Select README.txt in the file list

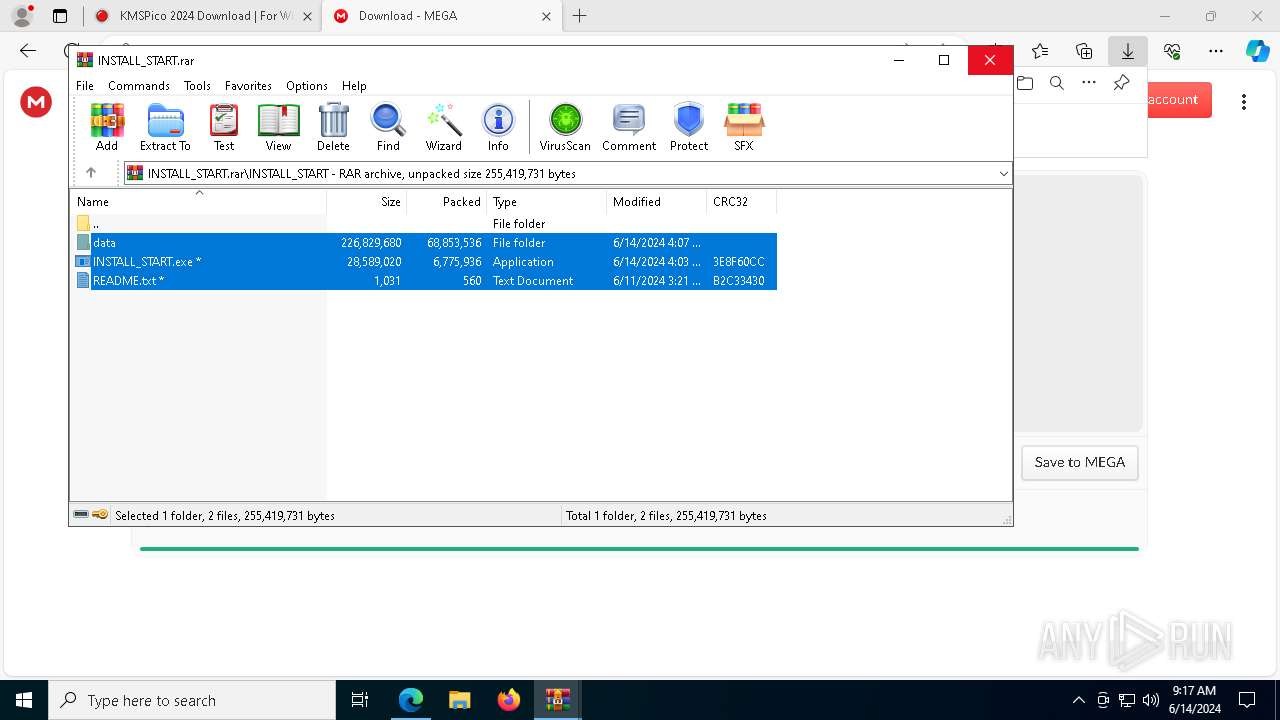pos(424,281)
